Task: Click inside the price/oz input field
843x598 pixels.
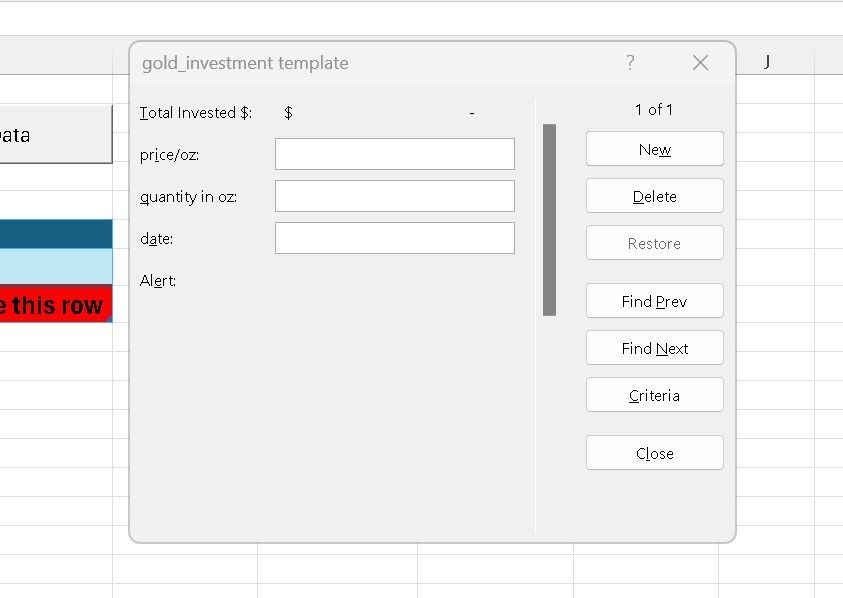Action: (394, 153)
